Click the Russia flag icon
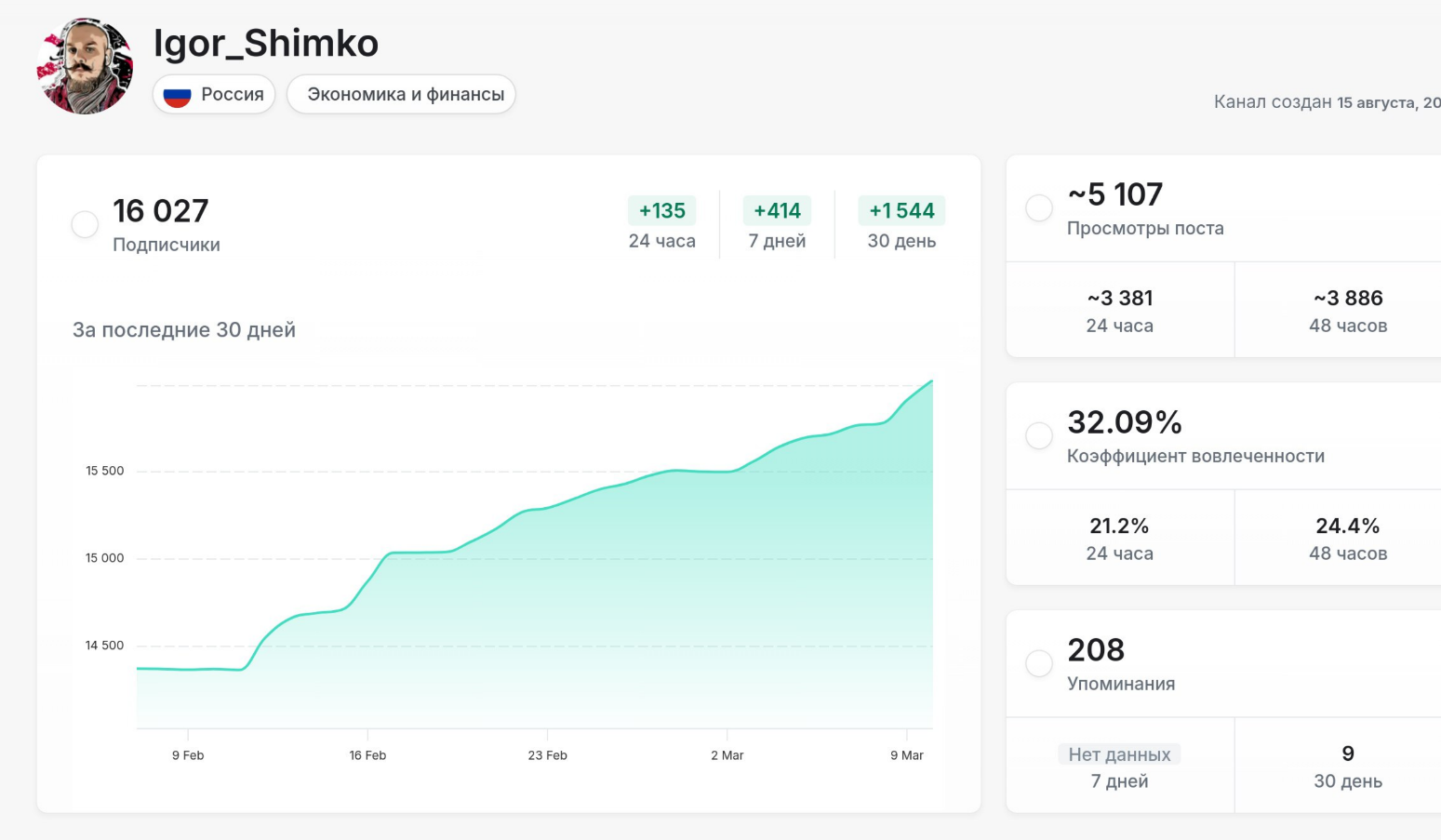Image resolution: width=1441 pixels, height=840 pixels. [x=176, y=93]
